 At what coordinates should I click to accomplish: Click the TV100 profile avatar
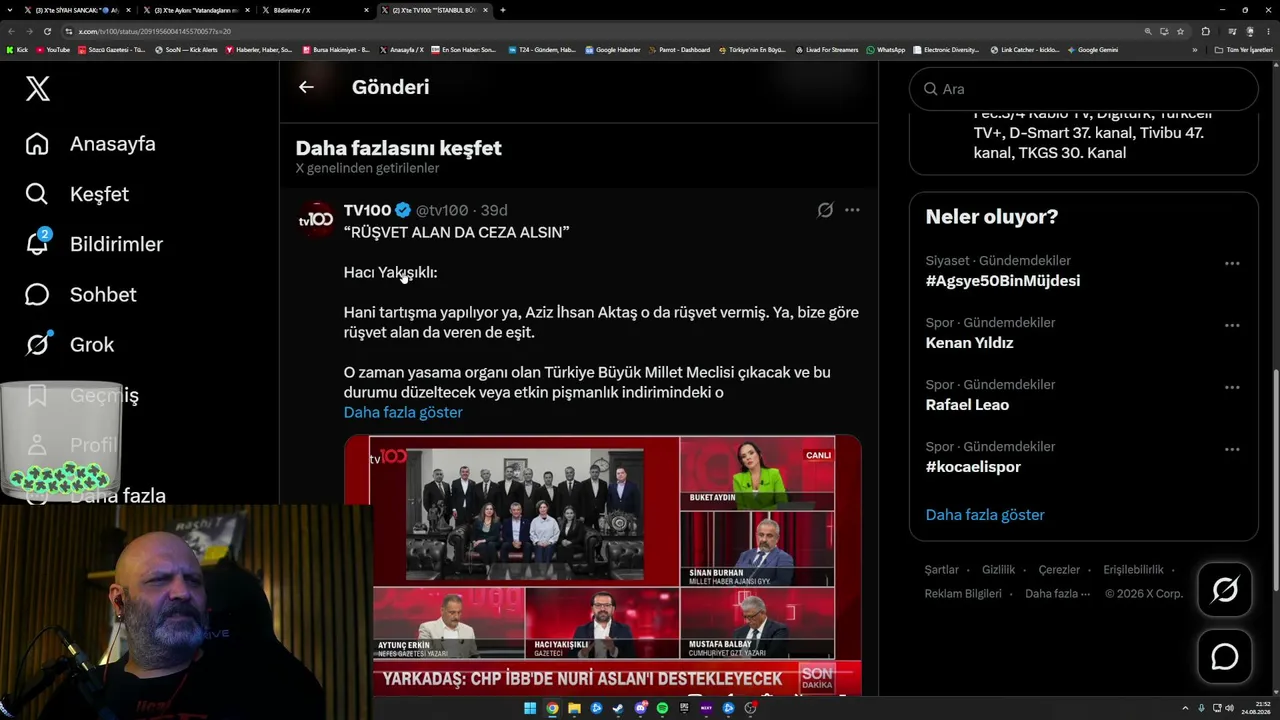click(x=317, y=219)
